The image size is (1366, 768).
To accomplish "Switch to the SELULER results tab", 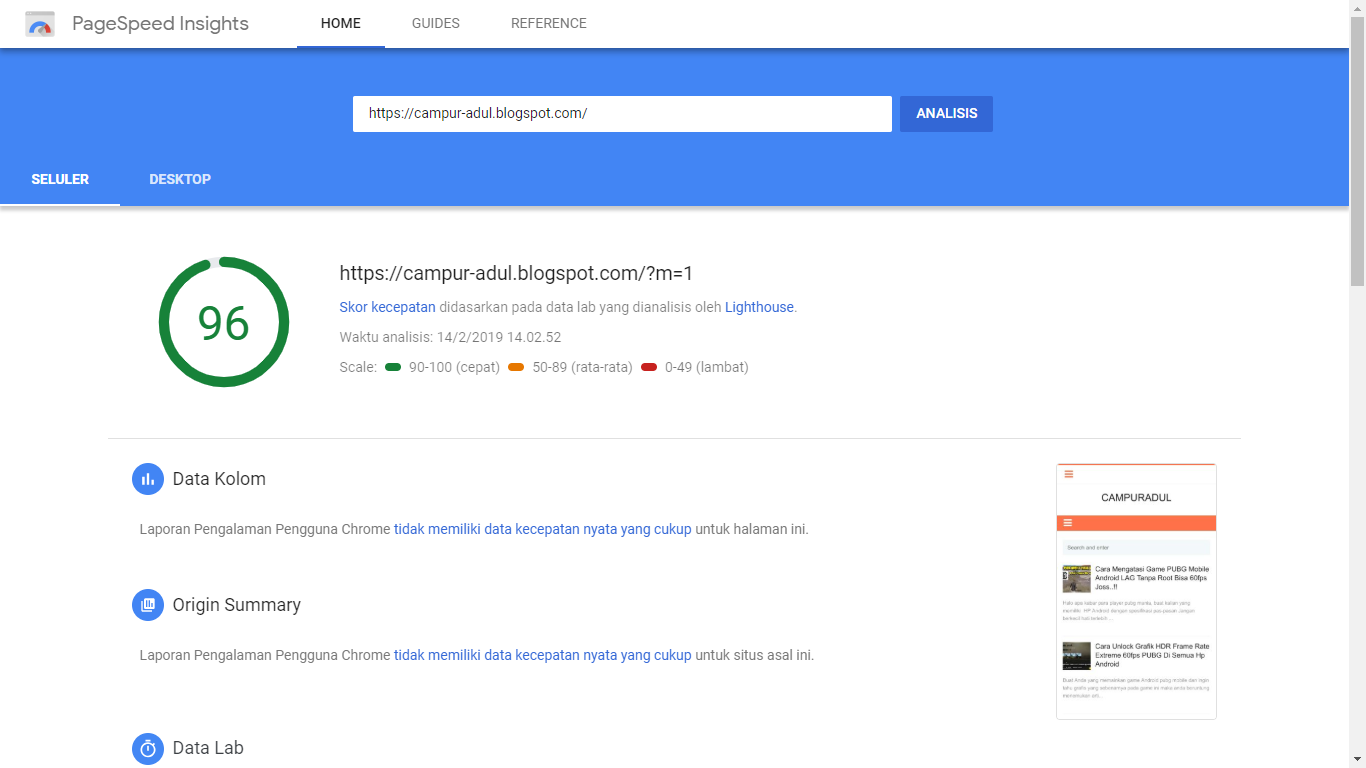I will point(60,180).
